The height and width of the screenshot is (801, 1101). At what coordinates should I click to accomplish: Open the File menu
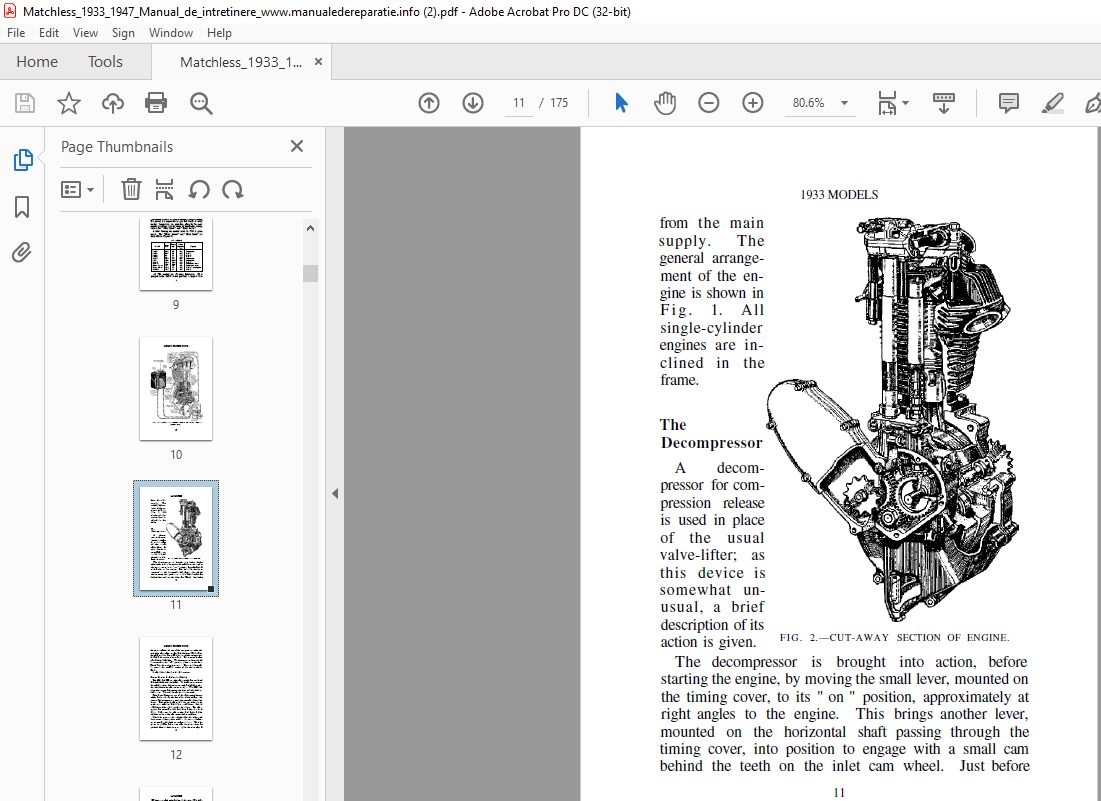[16, 33]
